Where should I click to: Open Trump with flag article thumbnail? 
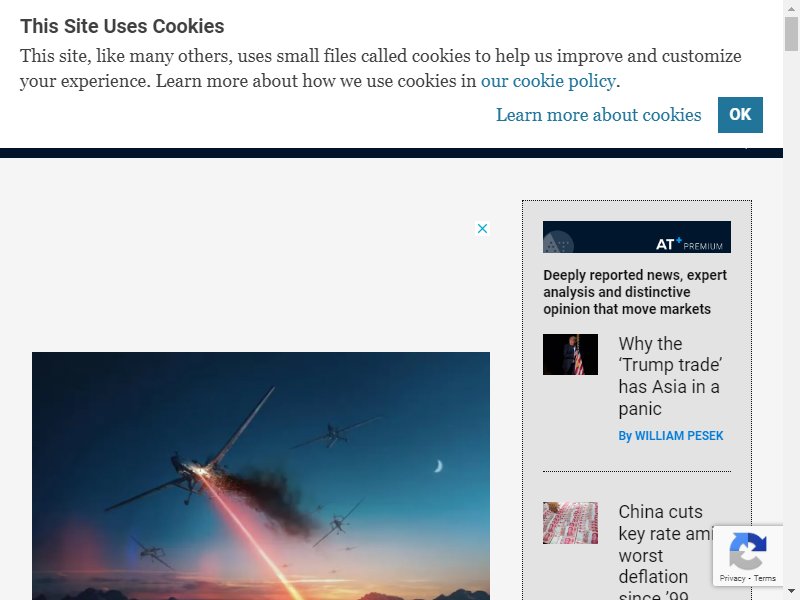pyautogui.click(x=570, y=355)
